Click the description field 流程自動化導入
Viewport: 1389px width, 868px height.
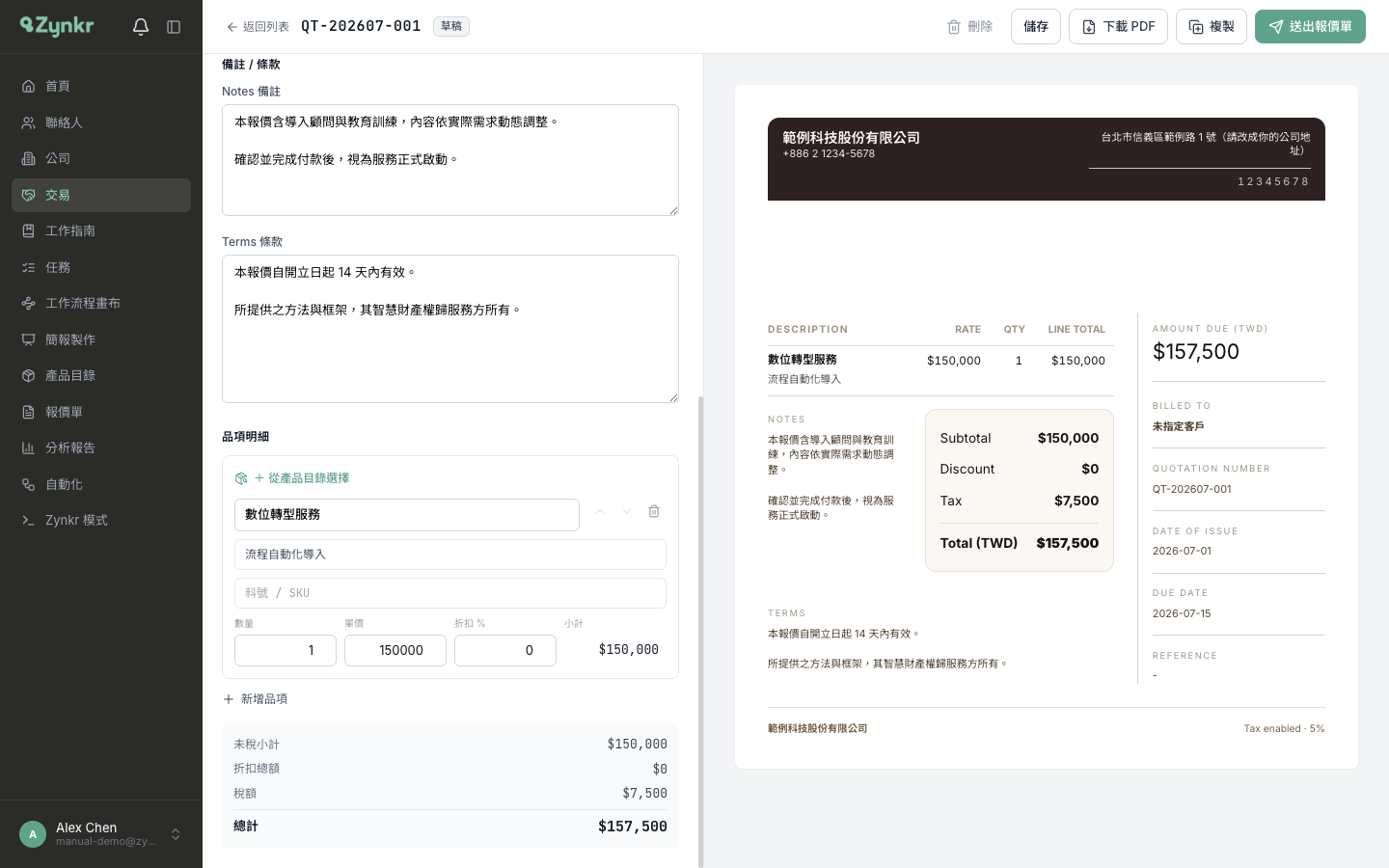click(450, 555)
